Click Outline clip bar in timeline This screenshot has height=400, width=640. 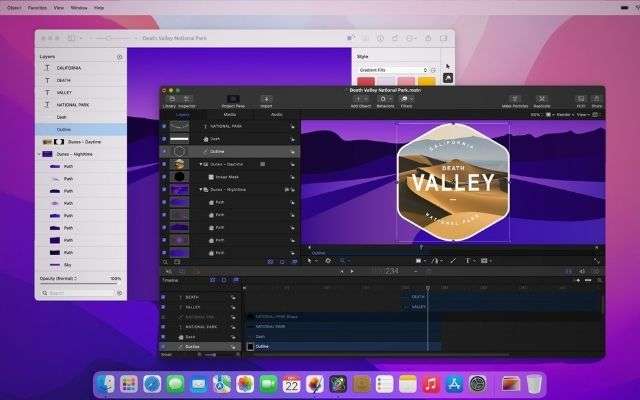pos(343,347)
